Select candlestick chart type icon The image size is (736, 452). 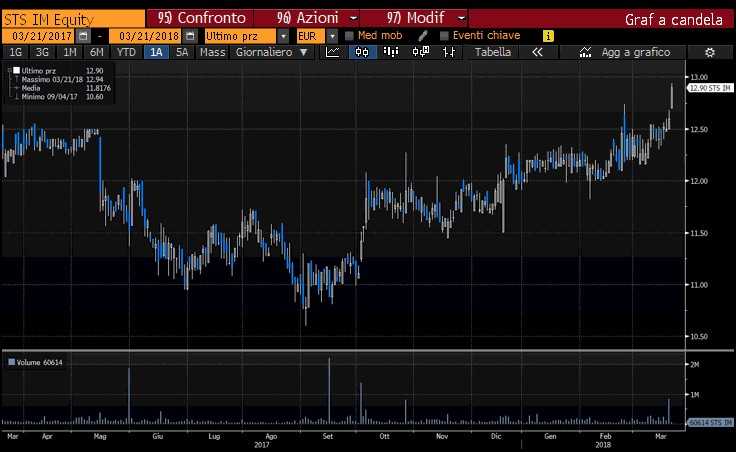(362, 52)
